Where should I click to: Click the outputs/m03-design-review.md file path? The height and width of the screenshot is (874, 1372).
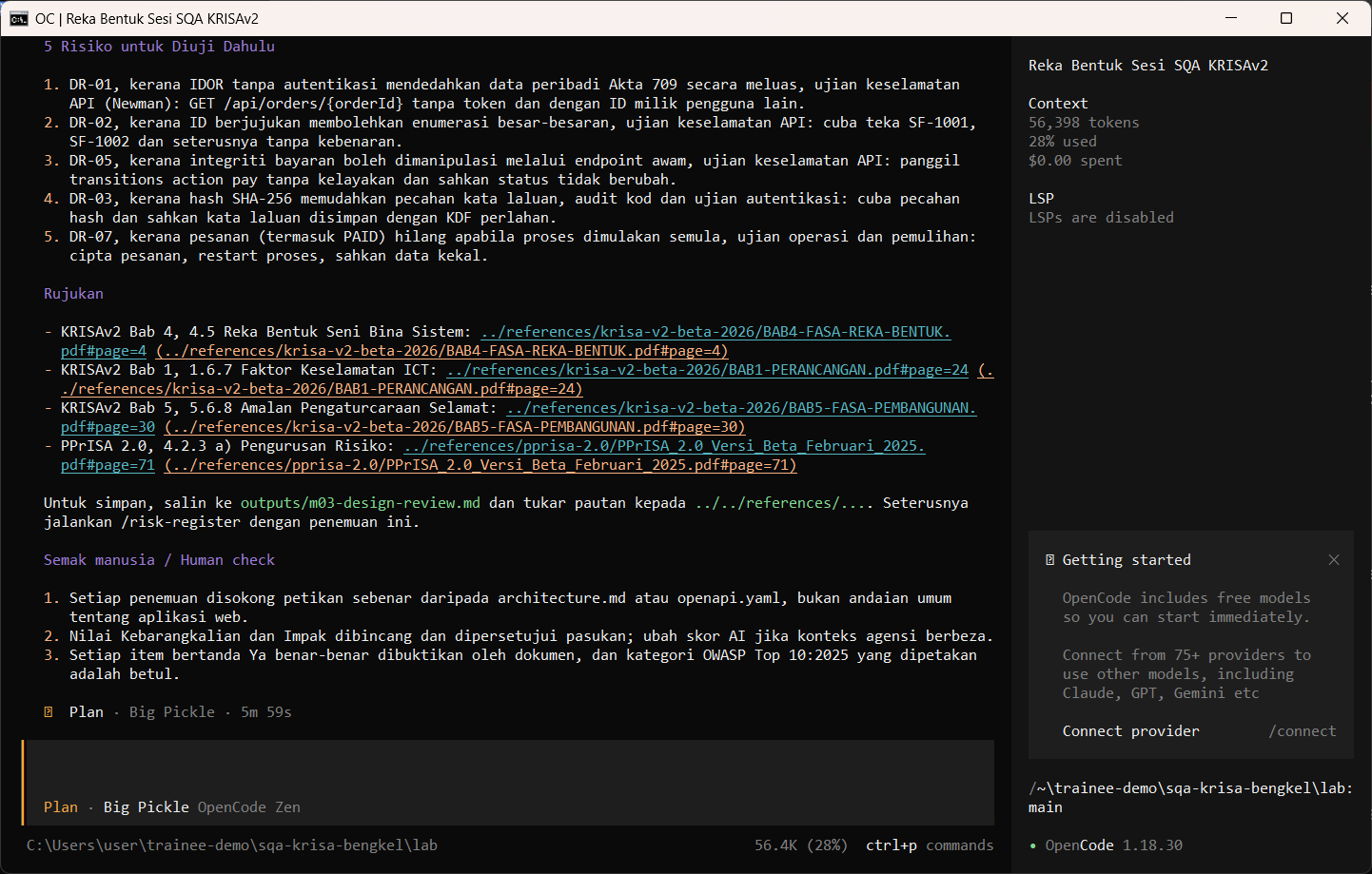(x=360, y=503)
